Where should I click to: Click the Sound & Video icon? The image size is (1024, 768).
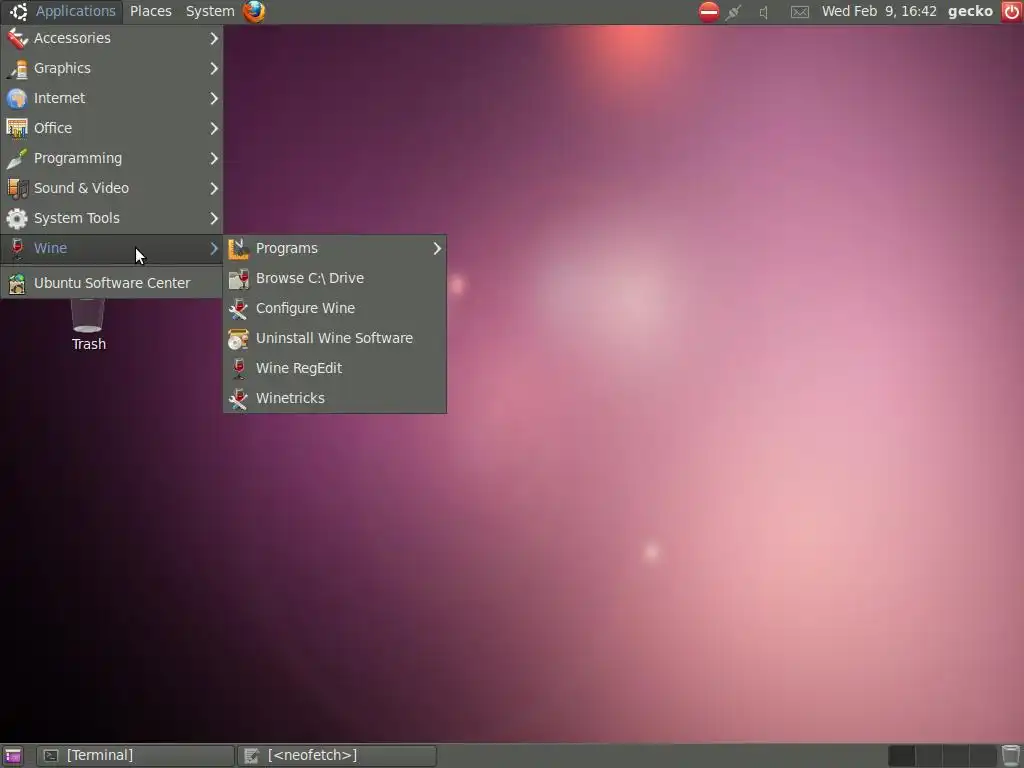point(17,189)
